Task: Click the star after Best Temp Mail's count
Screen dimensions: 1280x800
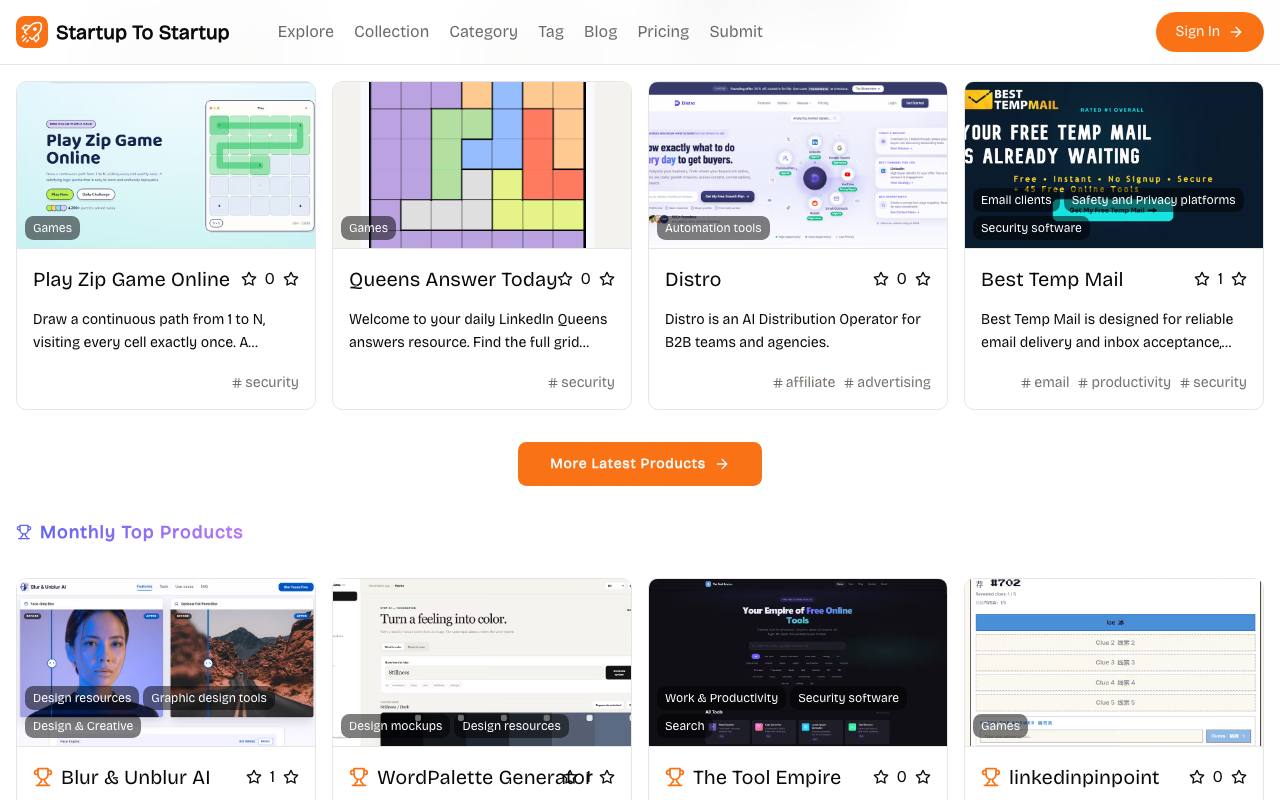Action: (x=1239, y=279)
